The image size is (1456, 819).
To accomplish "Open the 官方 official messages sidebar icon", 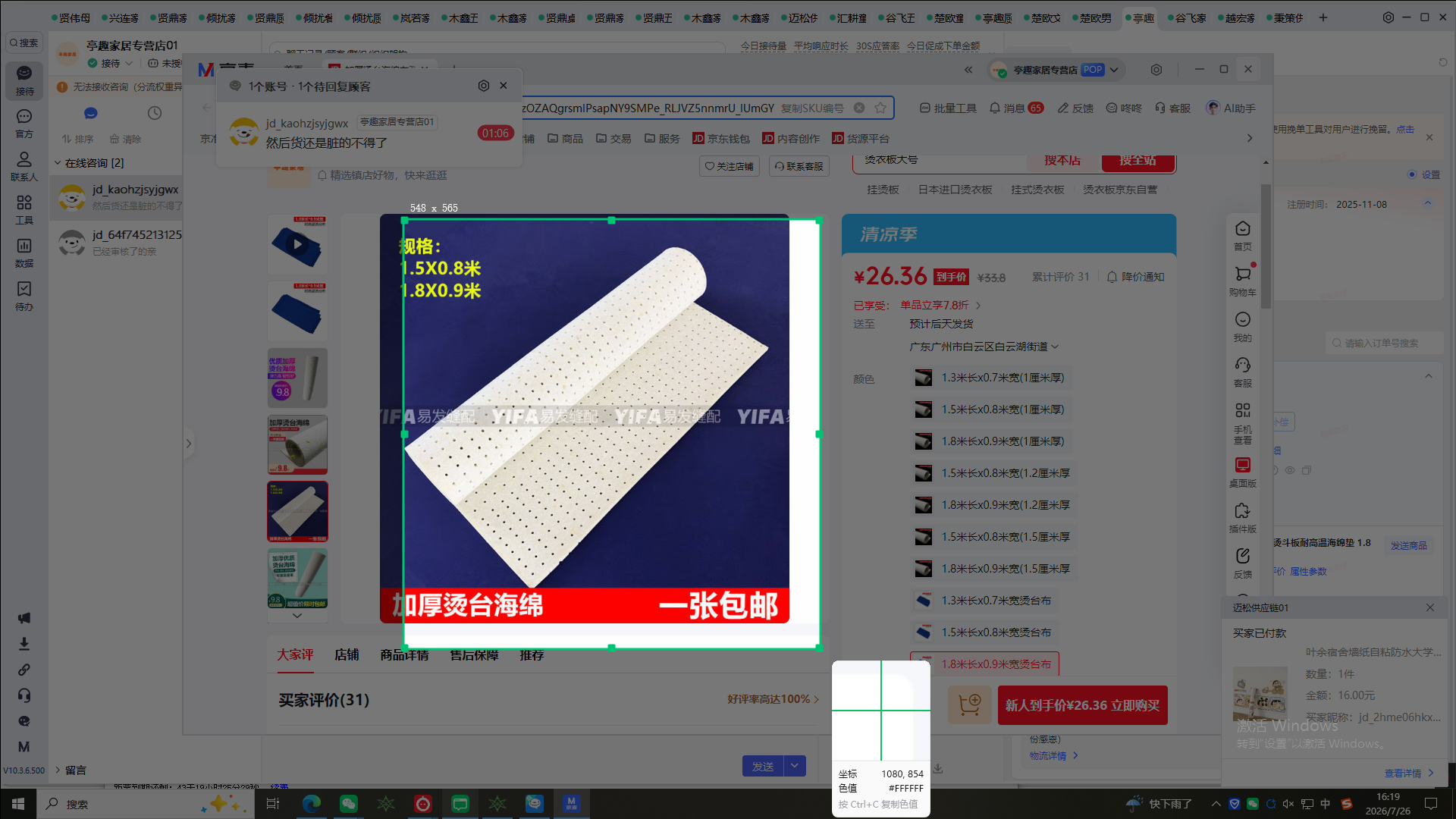I will [24, 123].
